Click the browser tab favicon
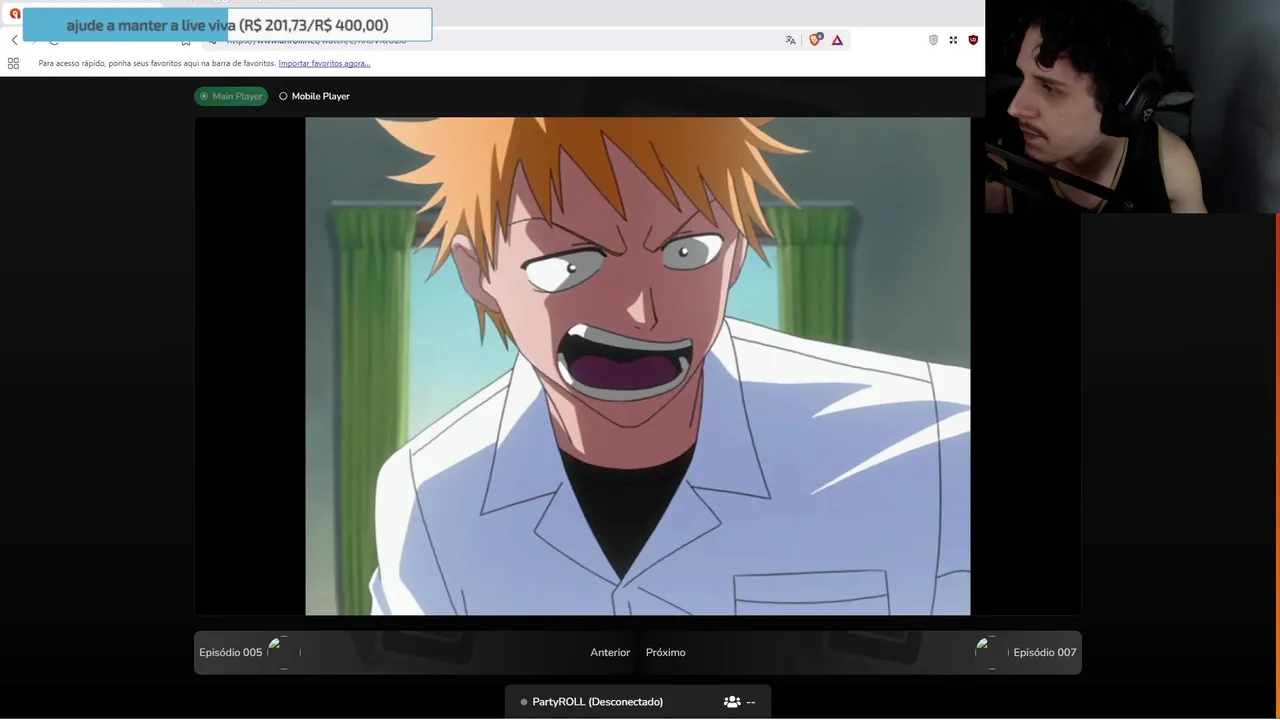 (x=14, y=14)
